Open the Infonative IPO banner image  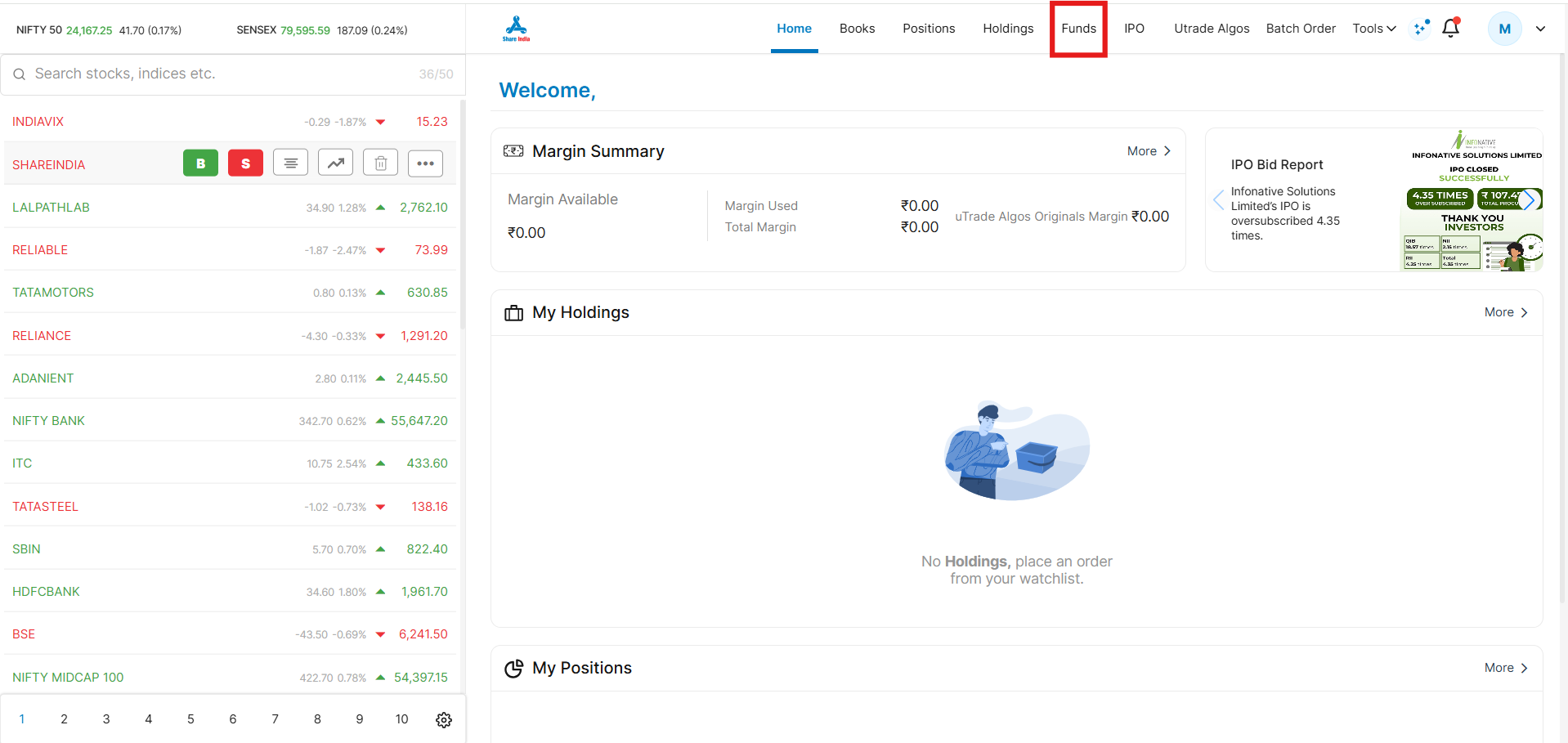point(1472,200)
